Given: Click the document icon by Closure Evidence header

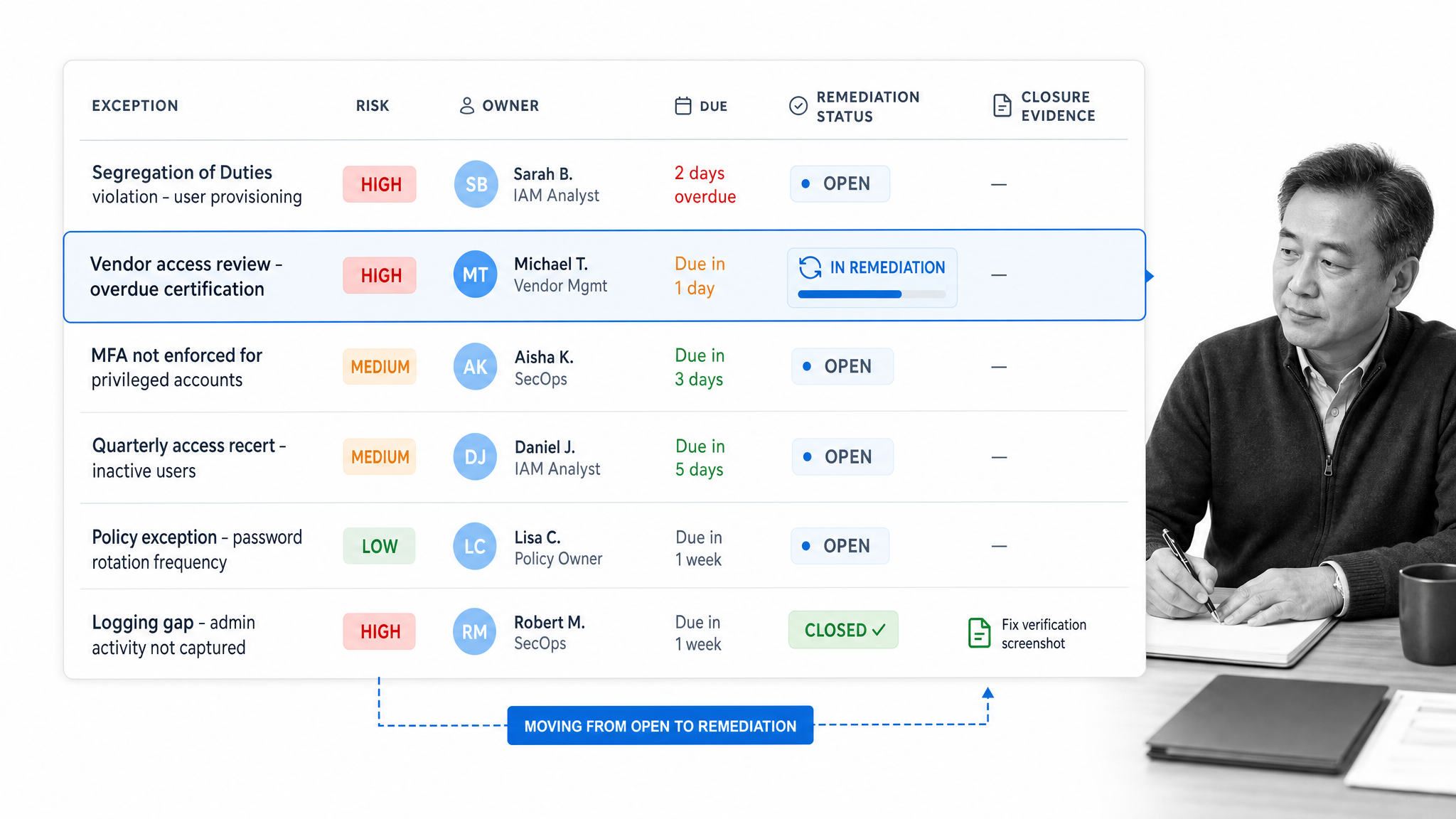Looking at the screenshot, I should point(1002,106).
